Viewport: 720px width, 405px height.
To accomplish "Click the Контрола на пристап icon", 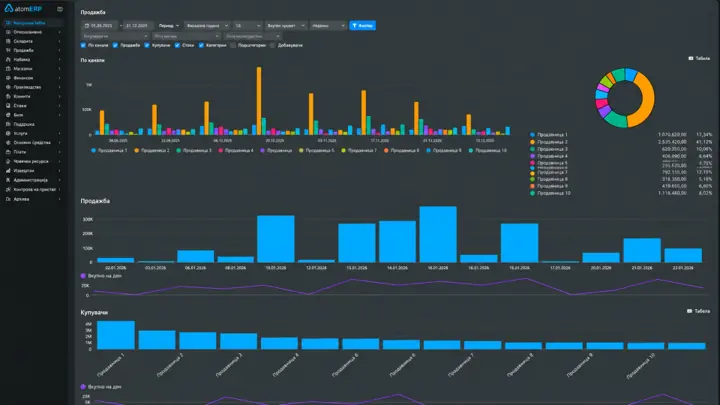I will coord(8,189).
